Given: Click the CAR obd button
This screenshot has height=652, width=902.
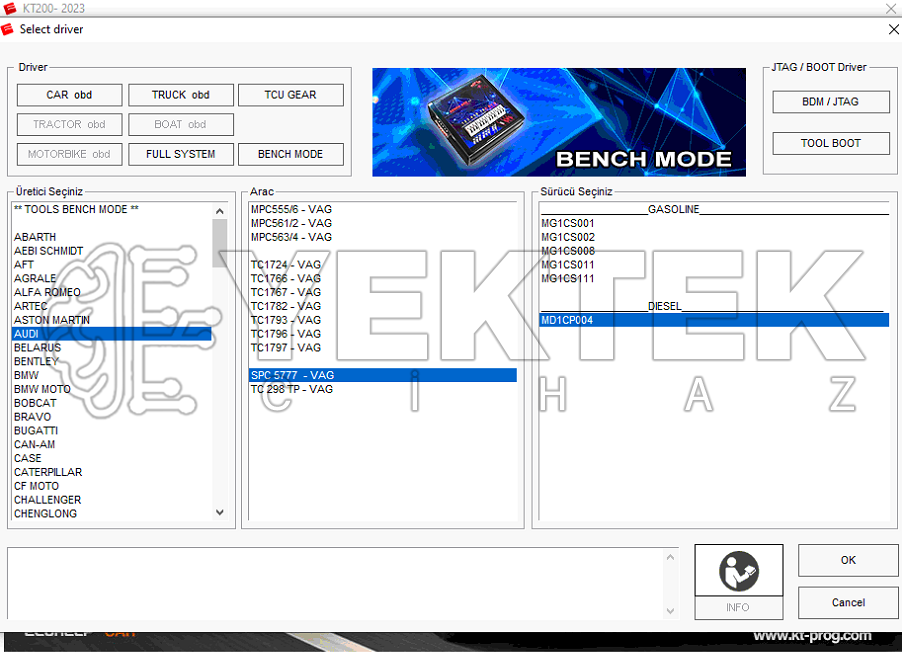Looking at the screenshot, I should [70, 95].
